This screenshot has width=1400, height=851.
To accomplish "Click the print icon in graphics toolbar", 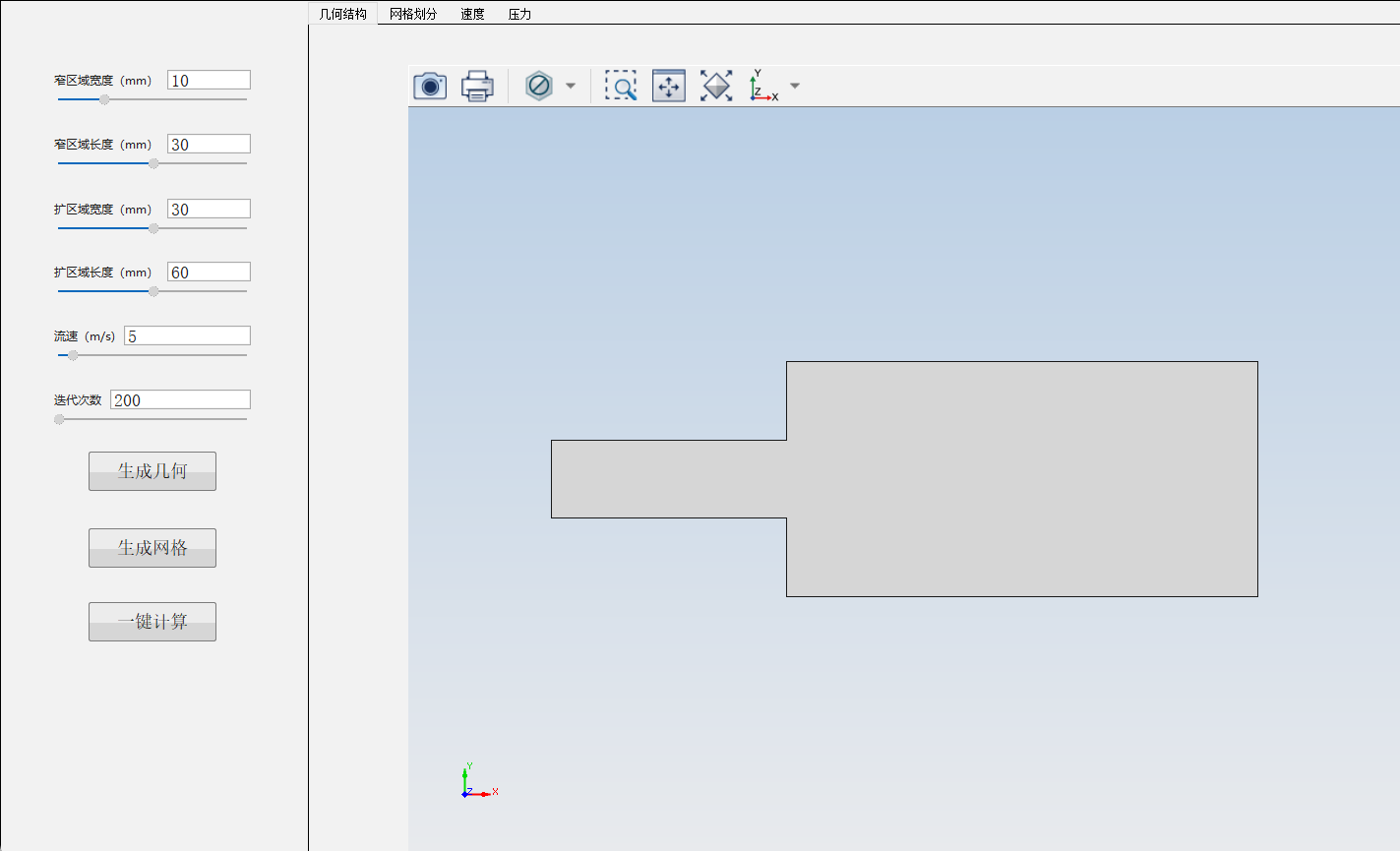I will (x=477, y=86).
